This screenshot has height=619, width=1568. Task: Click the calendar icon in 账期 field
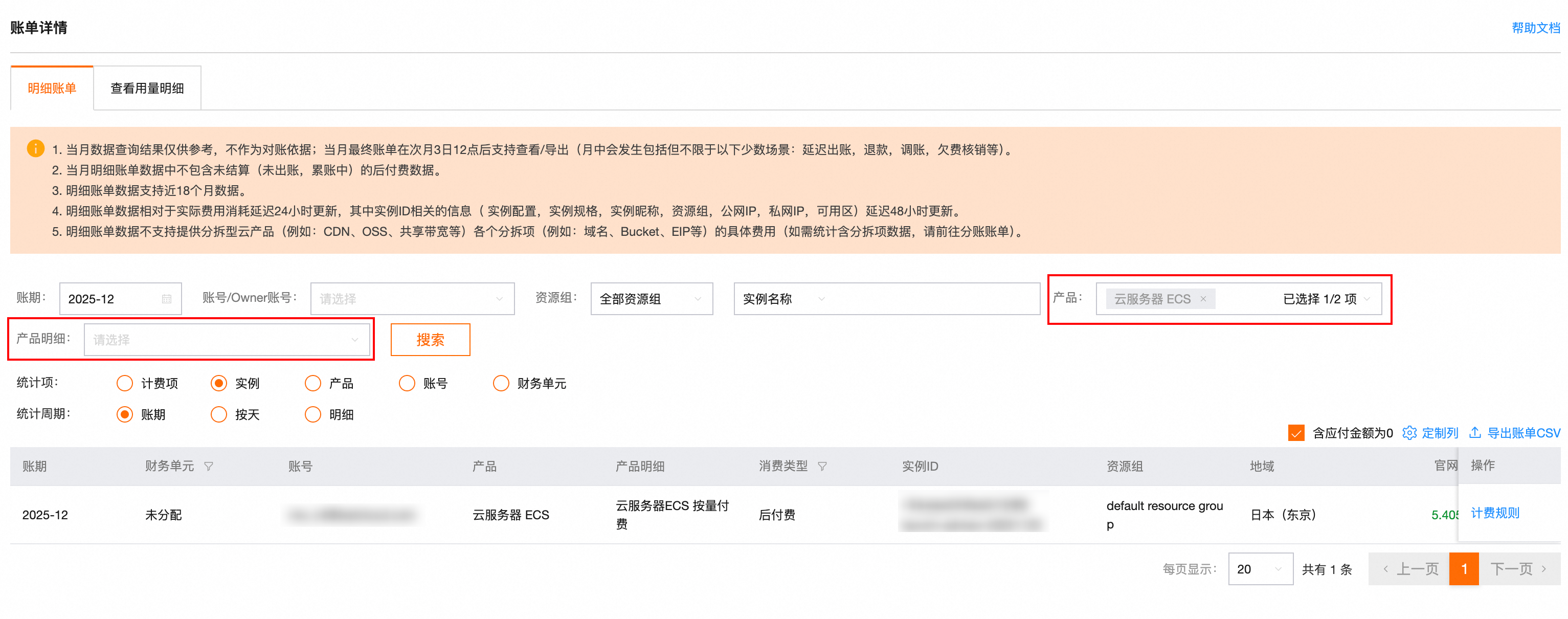[x=166, y=299]
